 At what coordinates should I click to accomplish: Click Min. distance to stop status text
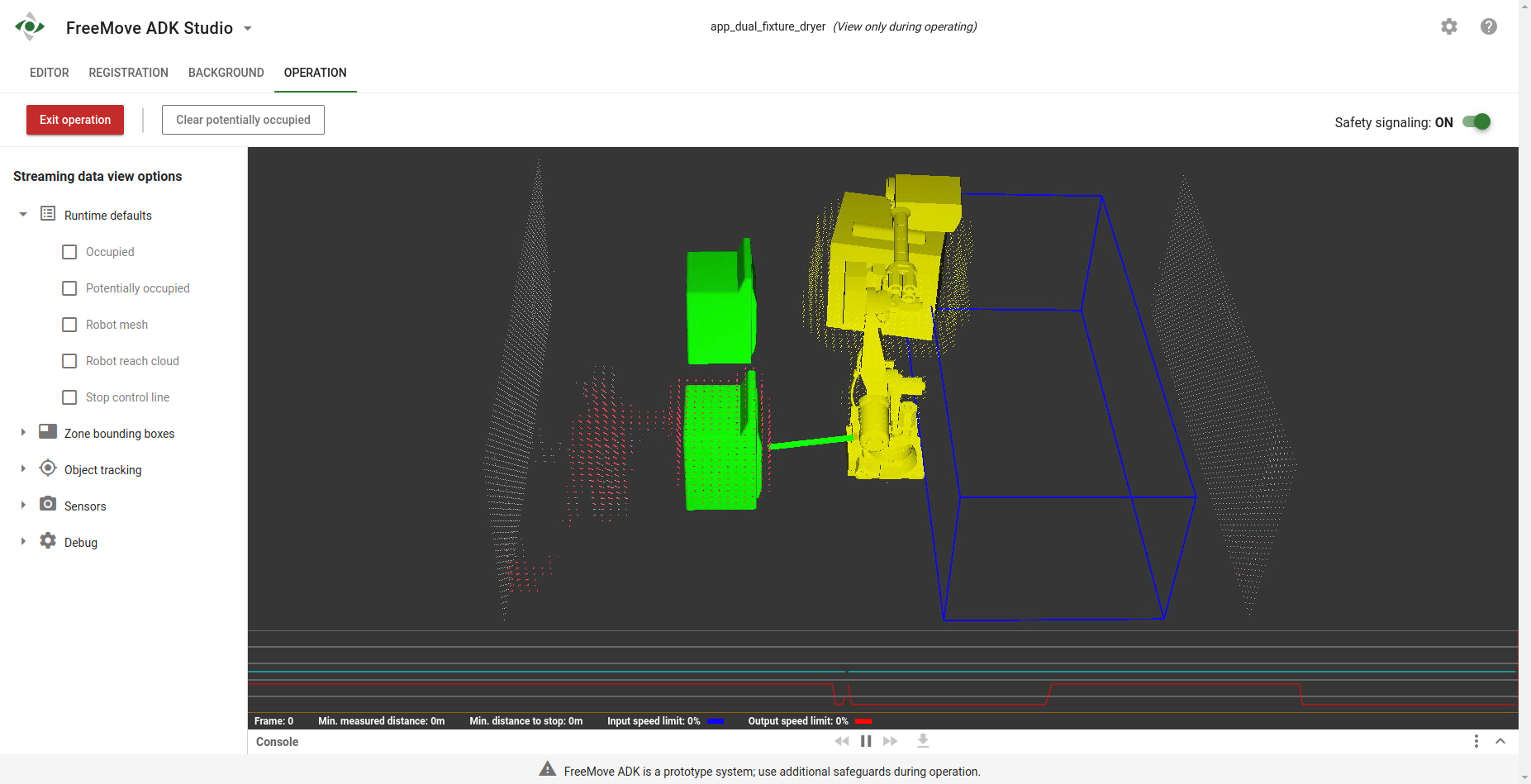[525, 721]
